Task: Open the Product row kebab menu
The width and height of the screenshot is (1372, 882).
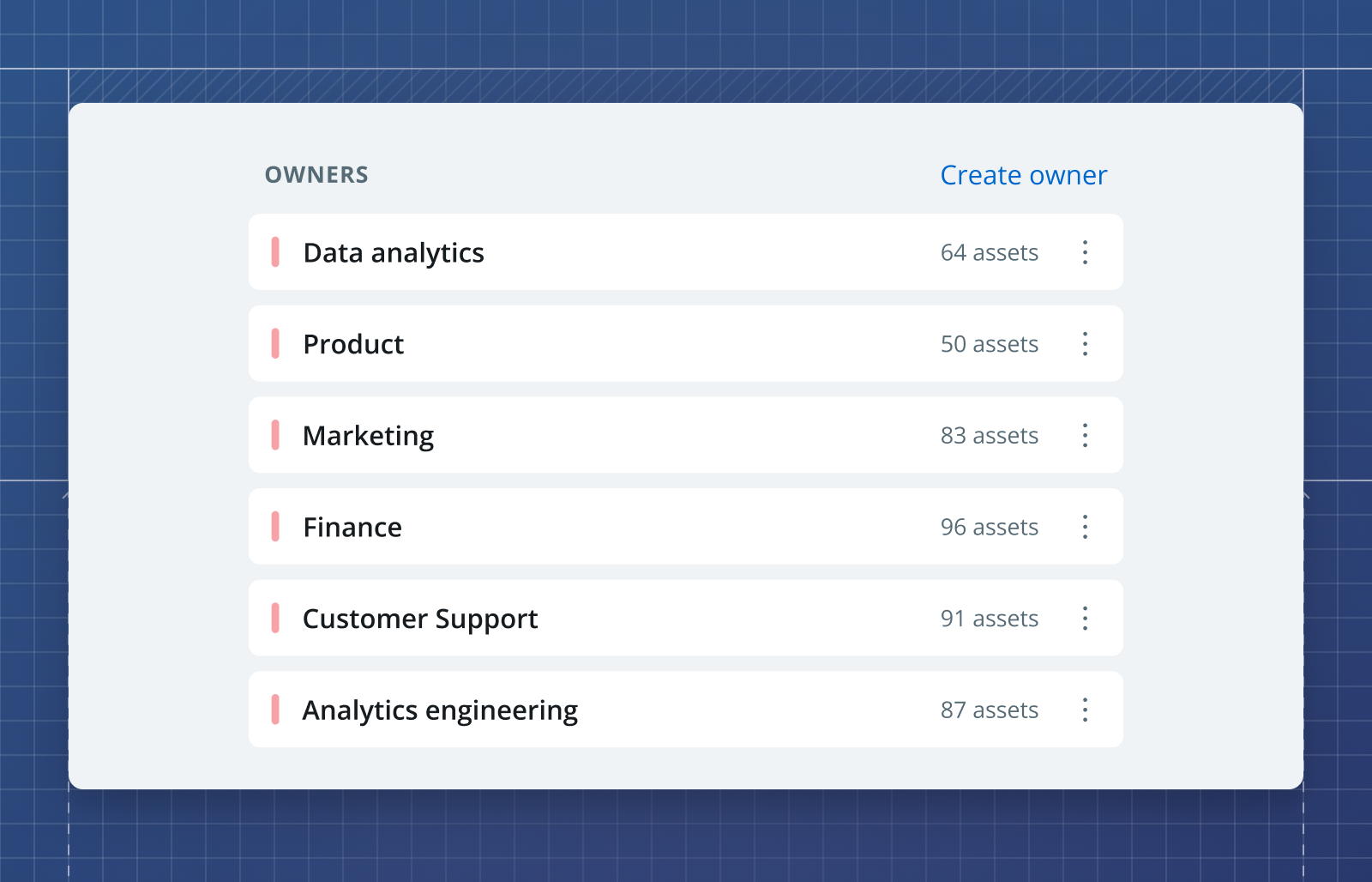Action: click(x=1085, y=344)
